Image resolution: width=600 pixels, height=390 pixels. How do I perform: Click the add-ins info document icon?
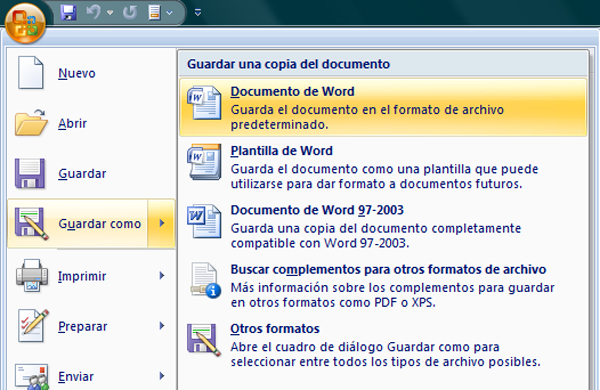click(205, 281)
